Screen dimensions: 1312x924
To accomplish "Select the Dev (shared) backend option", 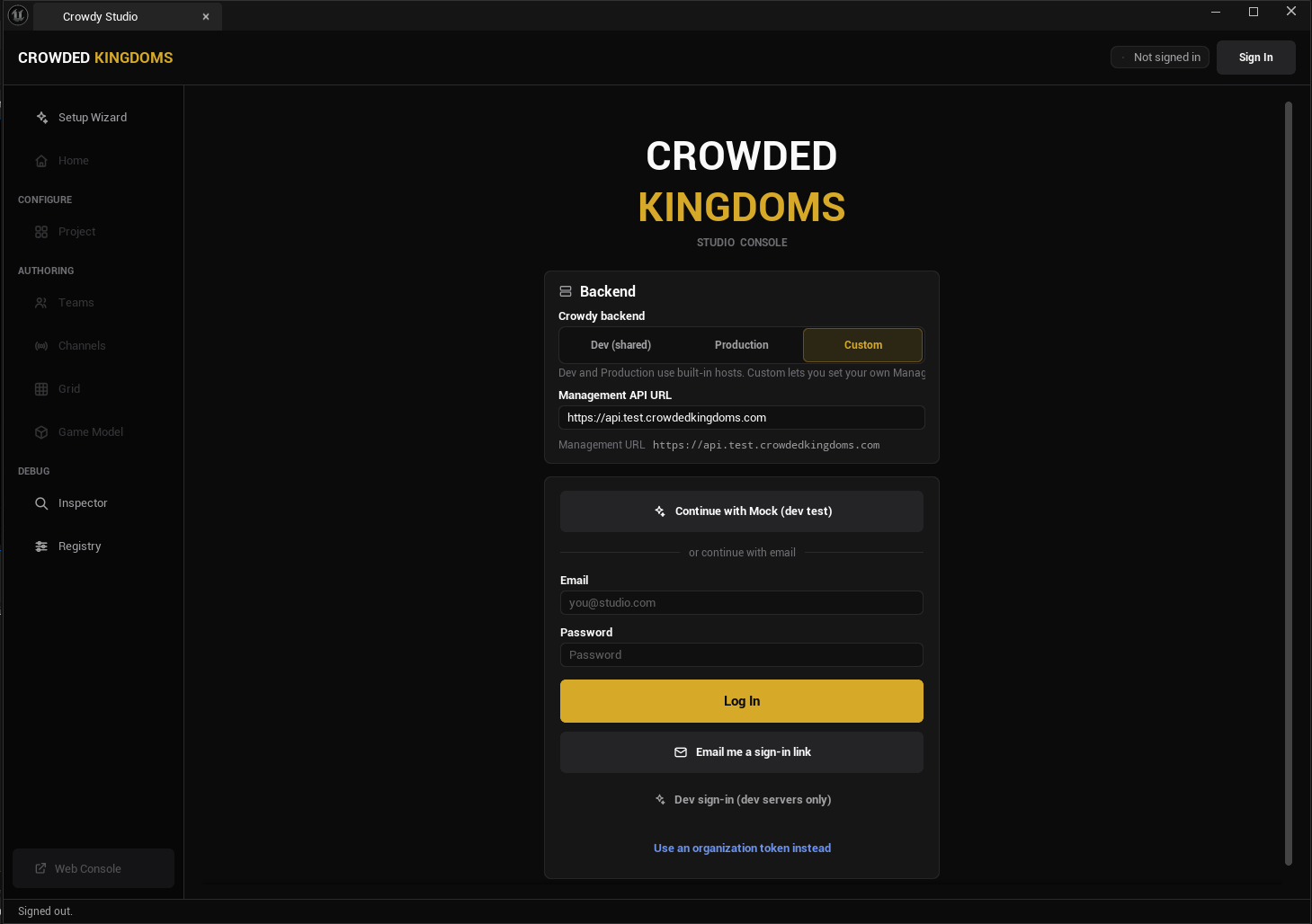I will click(x=620, y=345).
